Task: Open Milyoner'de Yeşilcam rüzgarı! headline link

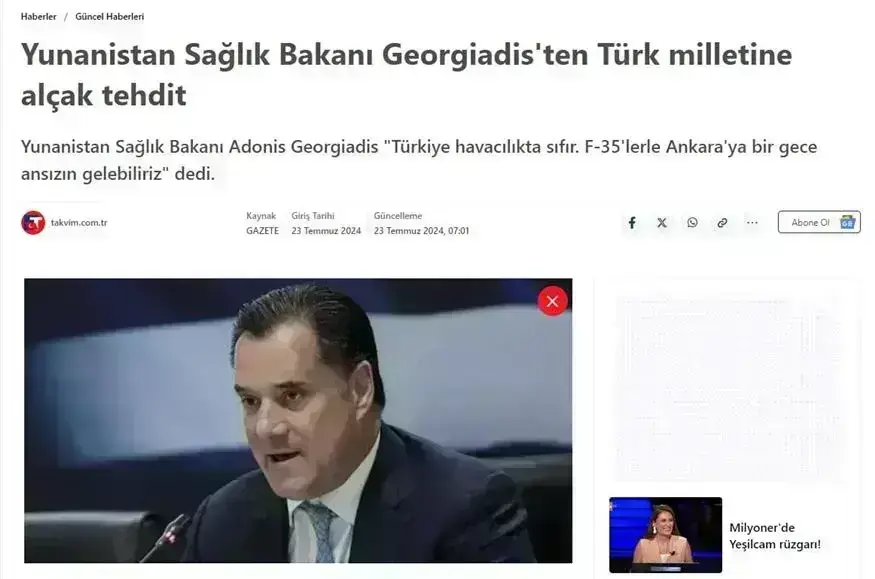Action: [775, 535]
